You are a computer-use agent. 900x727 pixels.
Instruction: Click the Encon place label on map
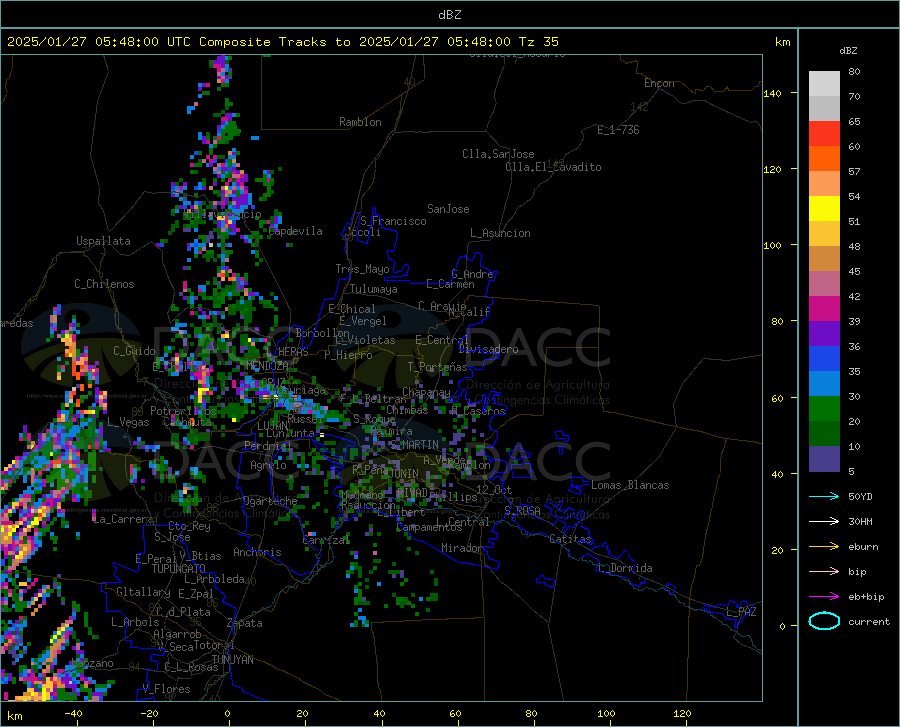click(659, 83)
